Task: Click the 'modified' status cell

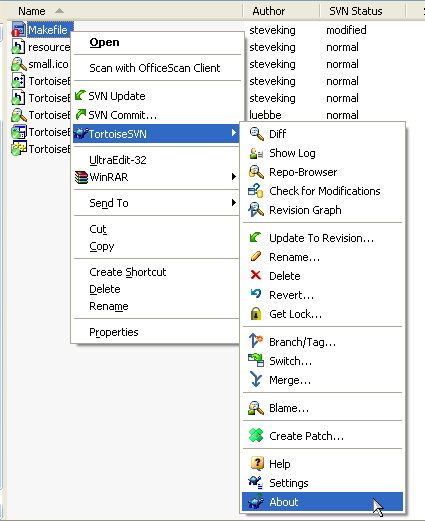Action: (x=346, y=30)
